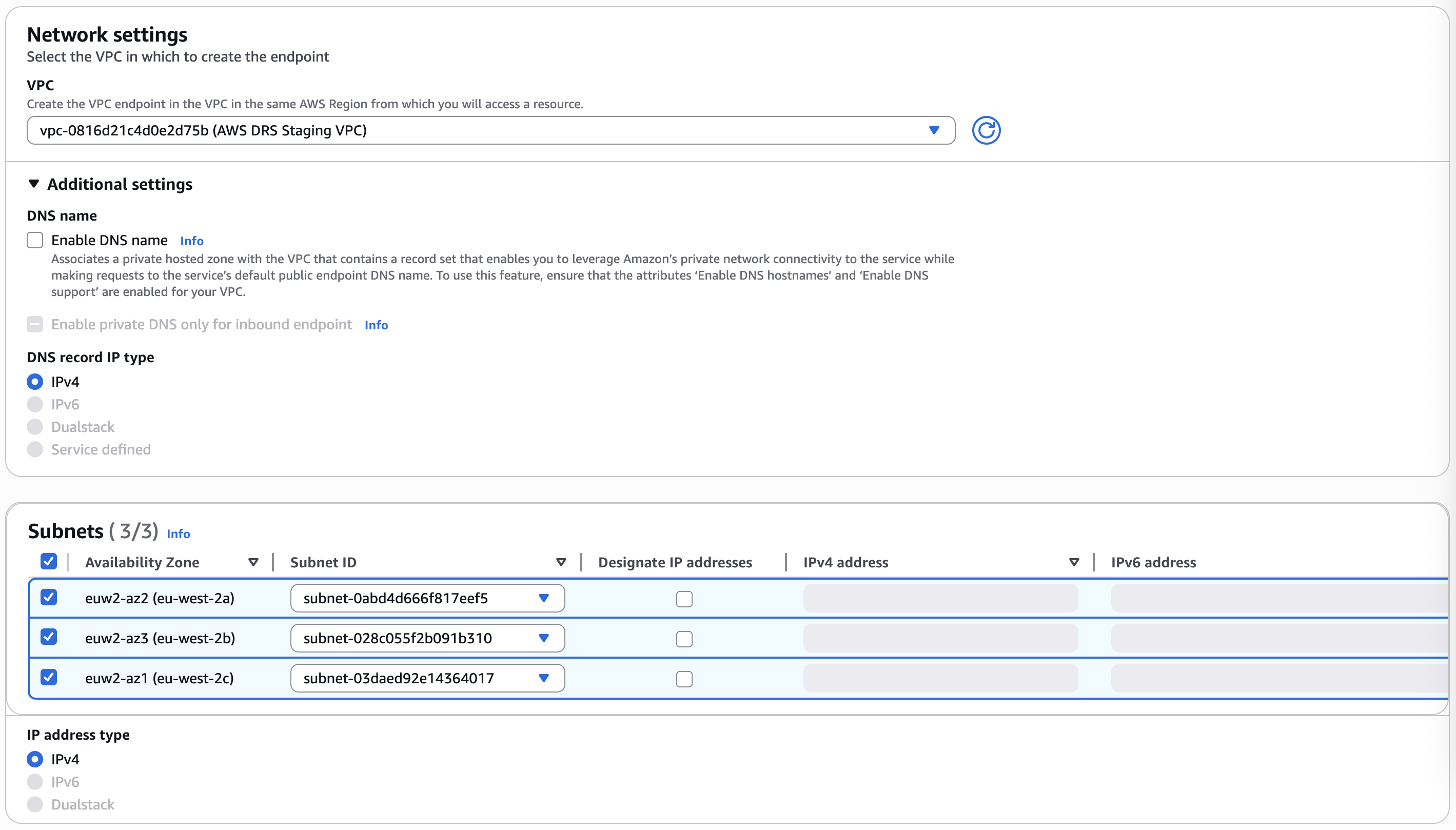Choose Dualstack under IP address type
This screenshot has width=1456, height=830.
pos(35,804)
